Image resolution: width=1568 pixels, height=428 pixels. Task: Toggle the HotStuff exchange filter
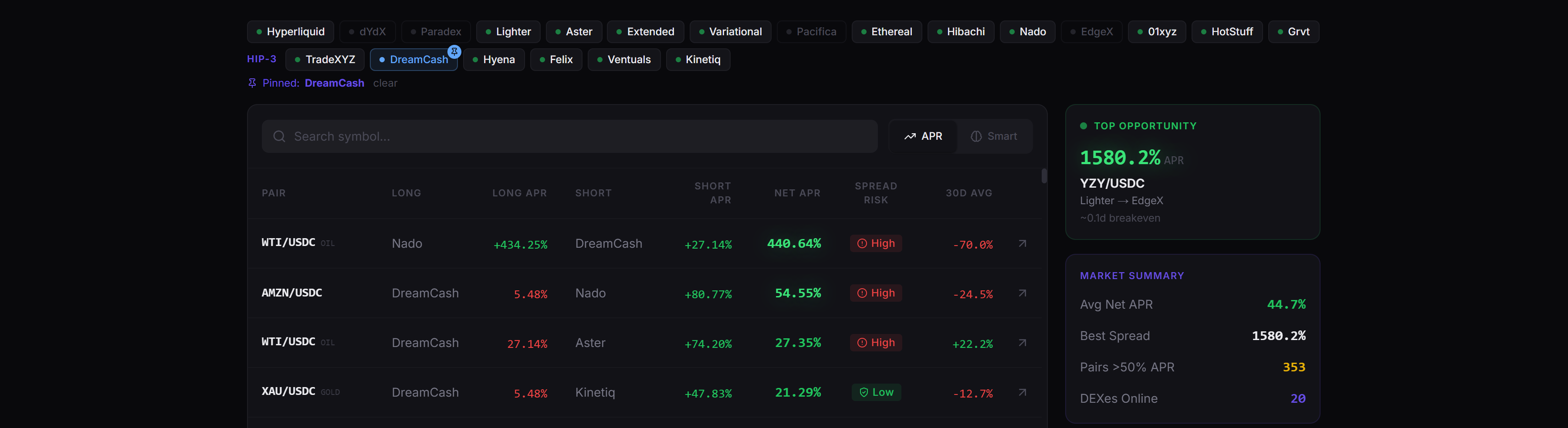click(x=1227, y=32)
